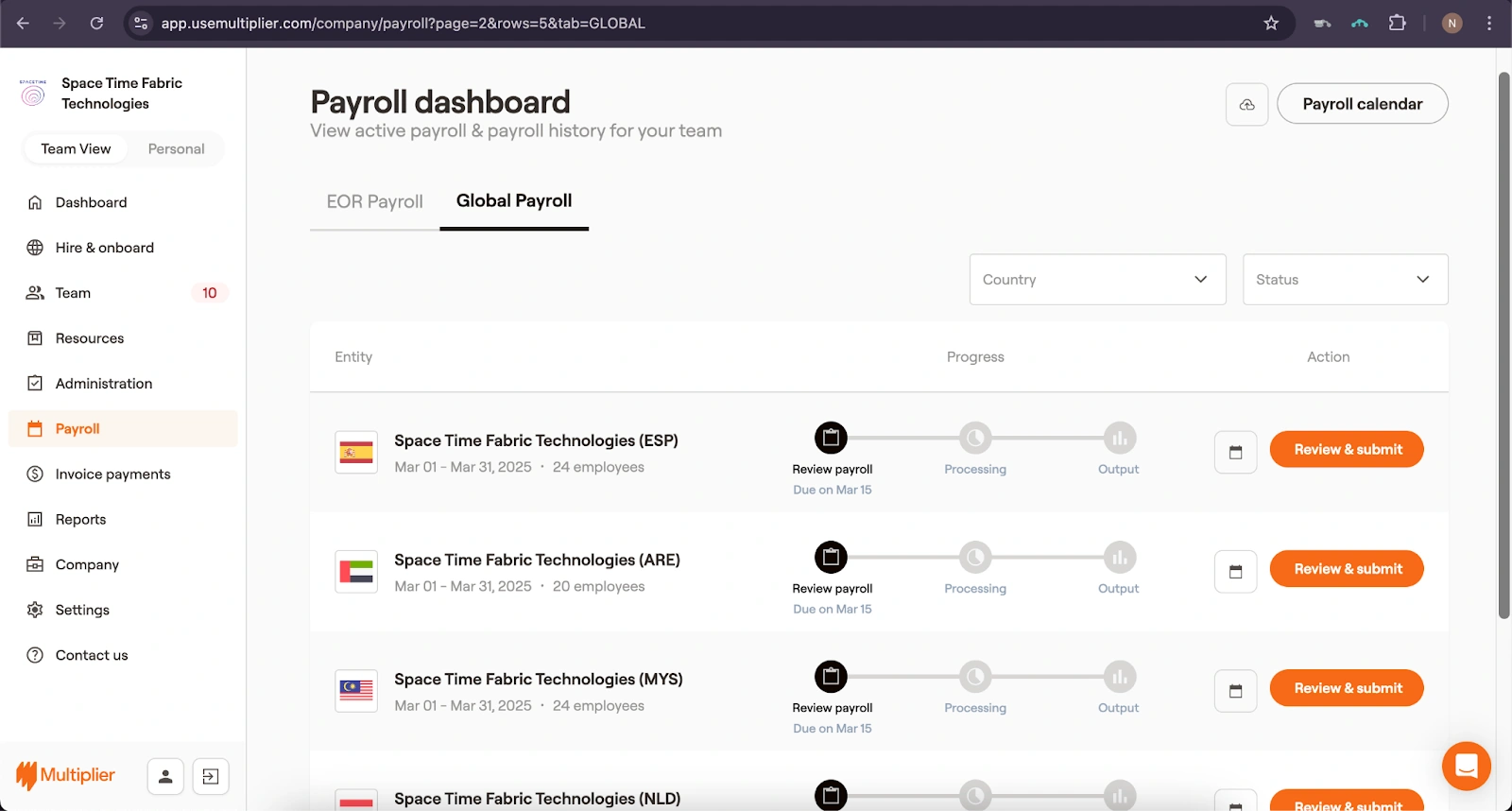The width and height of the screenshot is (1512, 811).
Task: Click the Contact us question mark icon
Action: click(35, 656)
